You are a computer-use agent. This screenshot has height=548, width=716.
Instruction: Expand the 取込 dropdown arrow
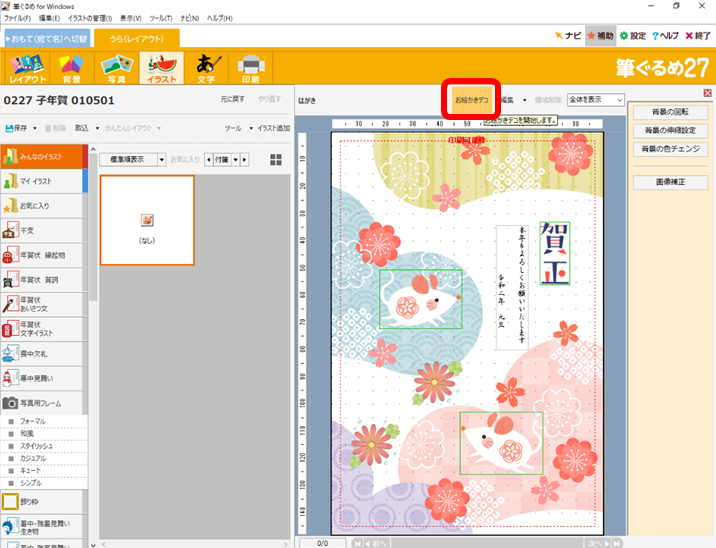pyautogui.click(x=97, y=128)
